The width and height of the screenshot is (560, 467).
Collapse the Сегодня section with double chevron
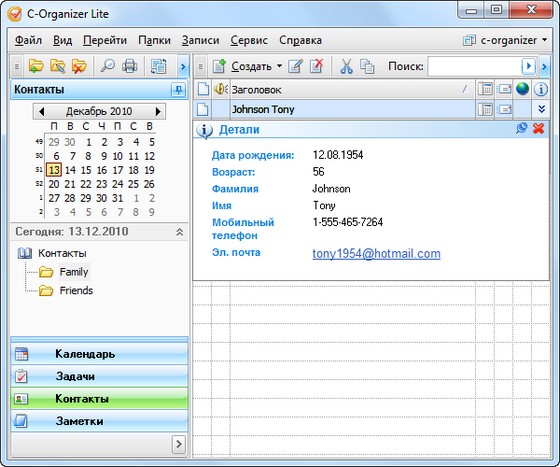[x=180, y=232]
